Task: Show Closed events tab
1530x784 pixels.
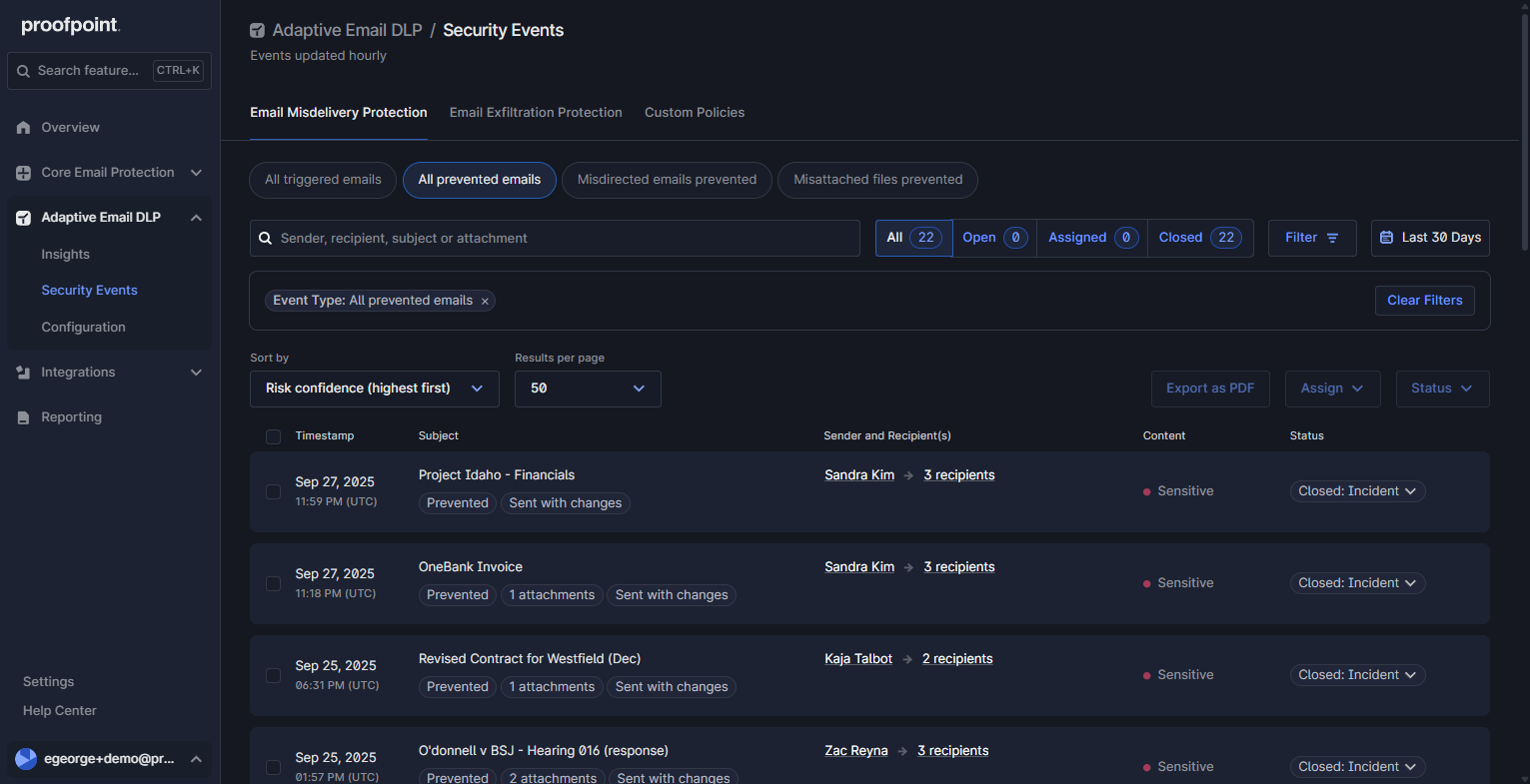Action: (1199, 238)
